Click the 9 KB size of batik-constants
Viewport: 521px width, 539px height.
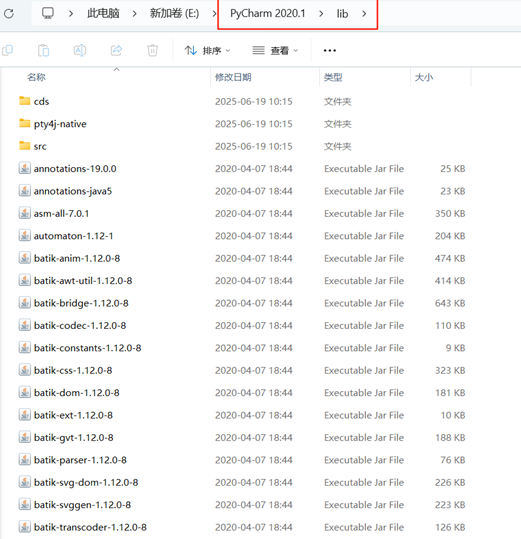coord(455,348)
